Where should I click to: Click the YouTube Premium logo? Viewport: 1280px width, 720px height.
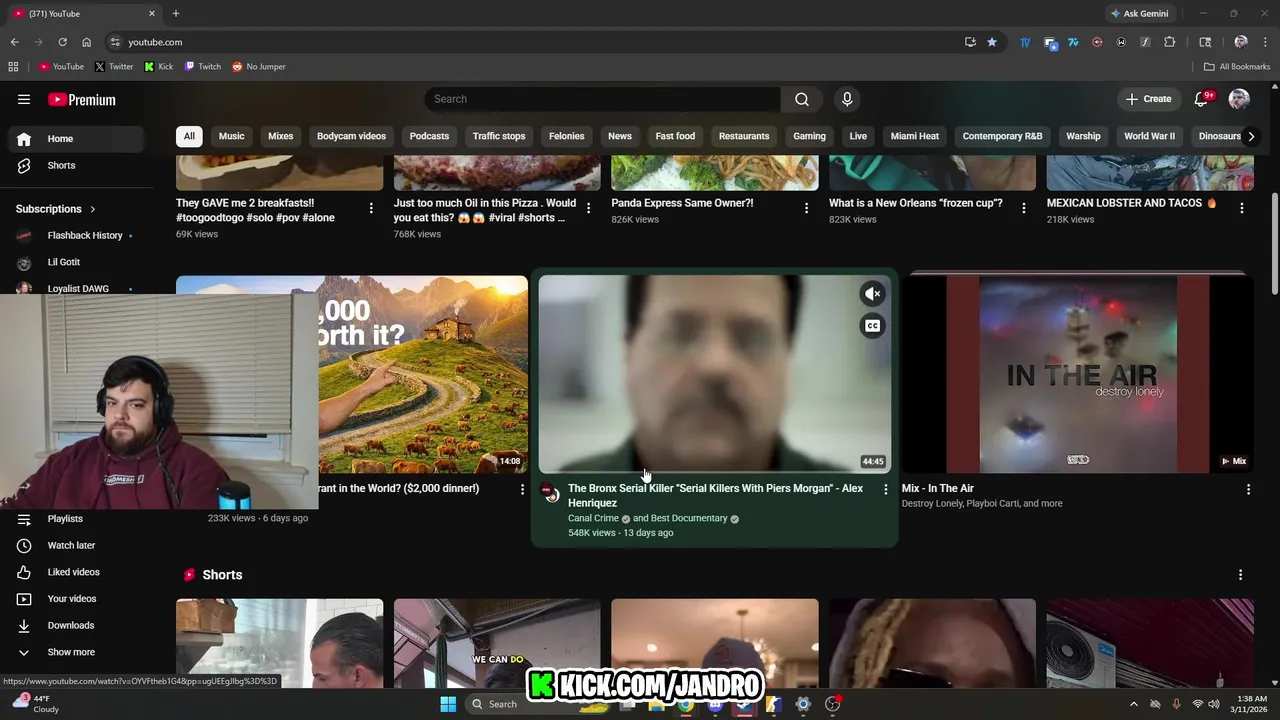(82, 99)
